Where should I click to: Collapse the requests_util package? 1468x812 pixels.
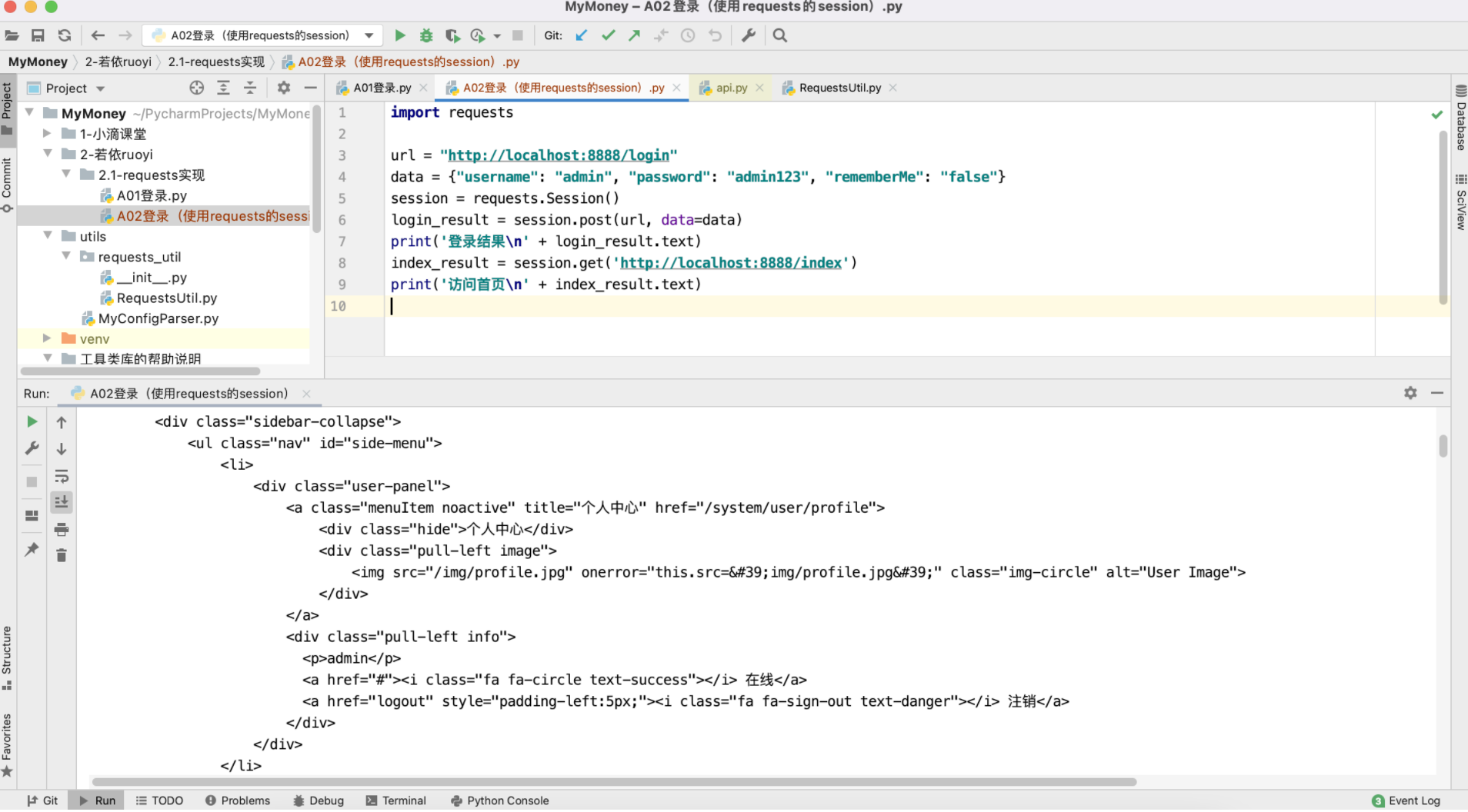pyautogui.click(x=66, y=256)
